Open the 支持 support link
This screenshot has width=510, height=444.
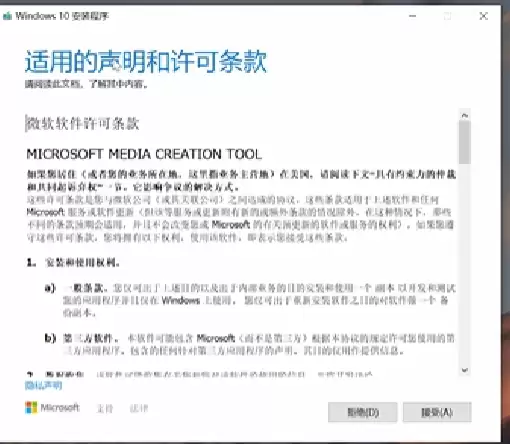coord(105,408)
